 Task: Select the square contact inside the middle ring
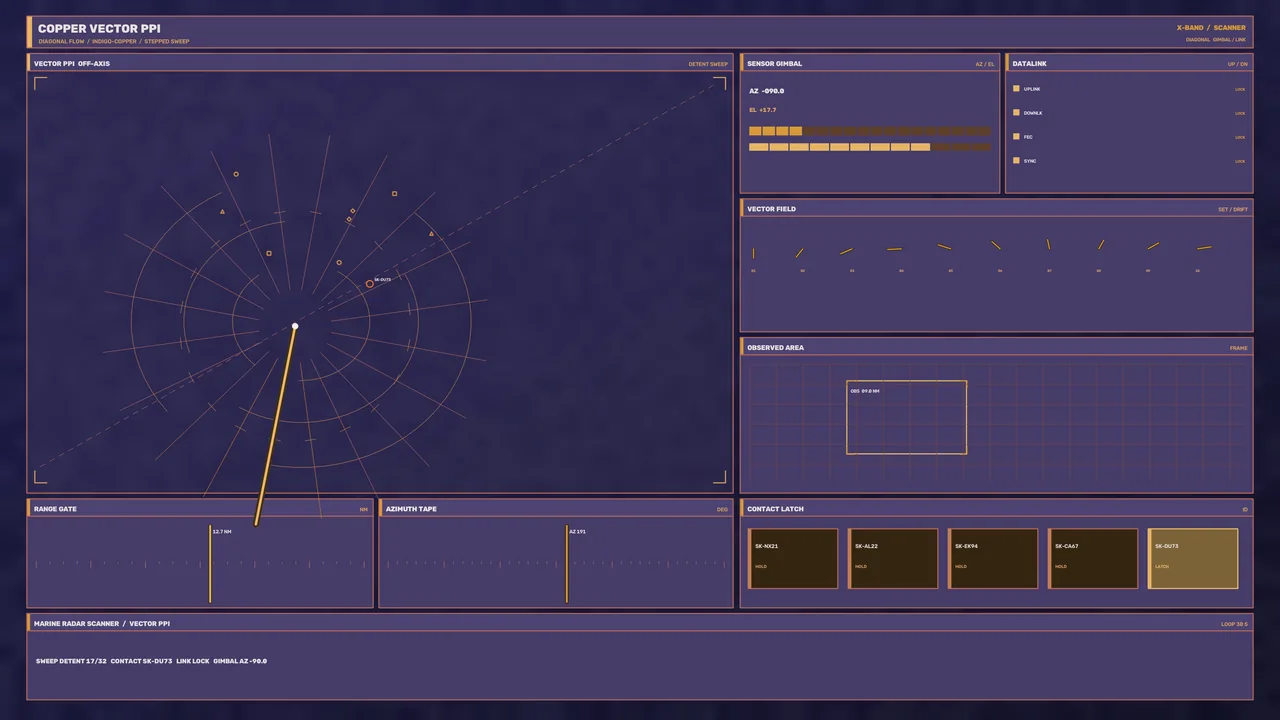click(269, 254)
